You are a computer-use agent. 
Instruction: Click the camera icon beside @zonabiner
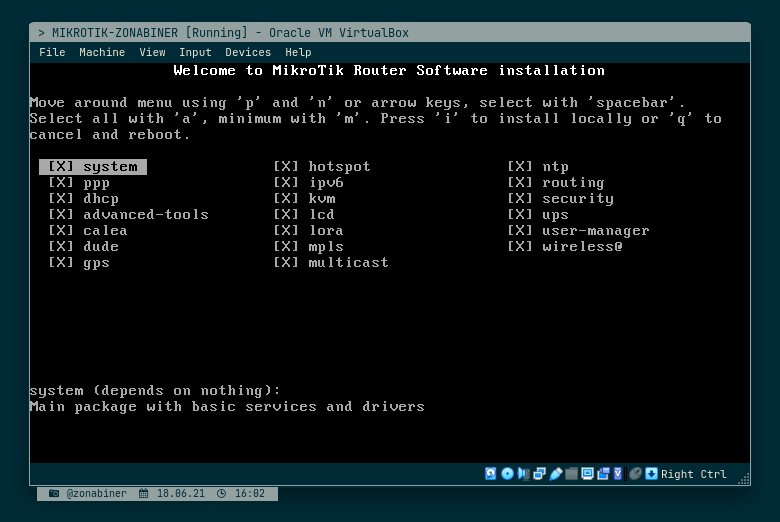54,494
